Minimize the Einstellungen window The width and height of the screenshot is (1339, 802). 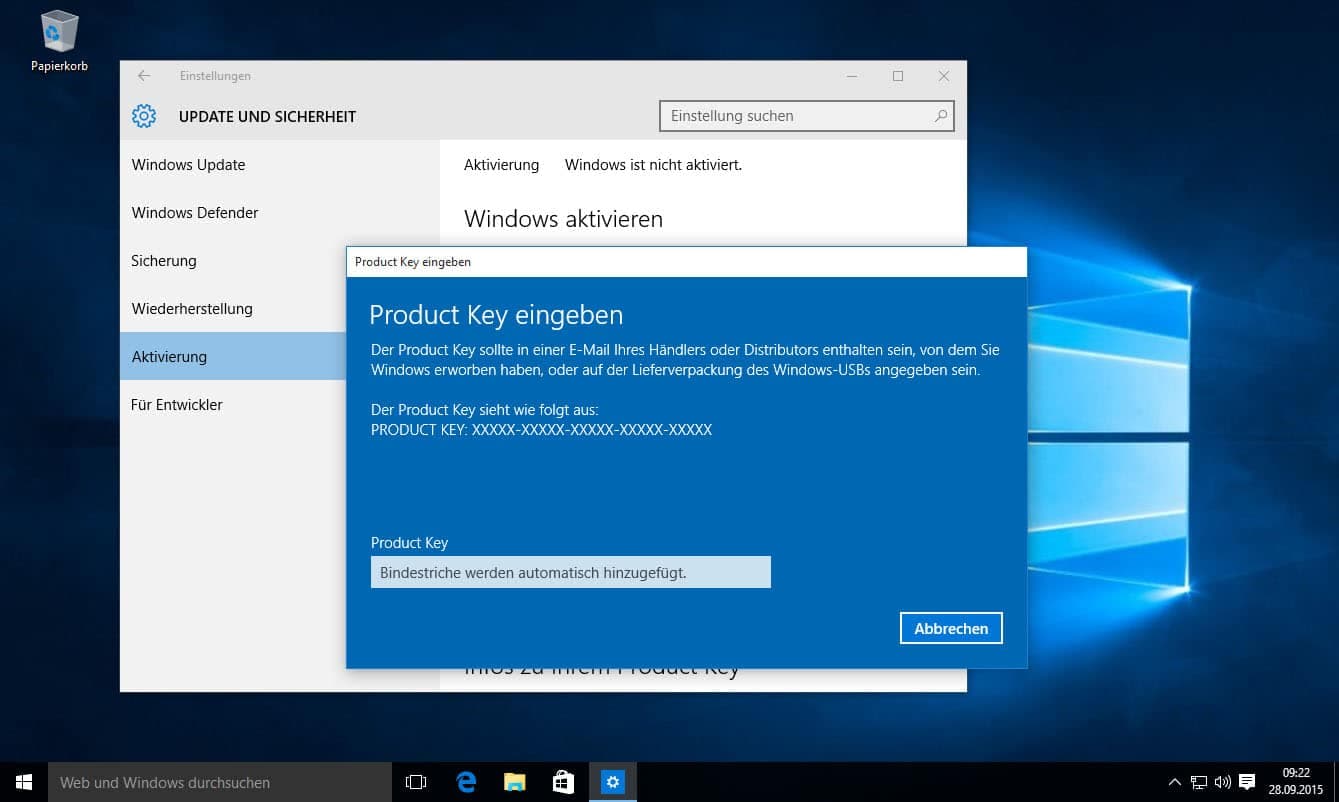click(x=852, y=76)
